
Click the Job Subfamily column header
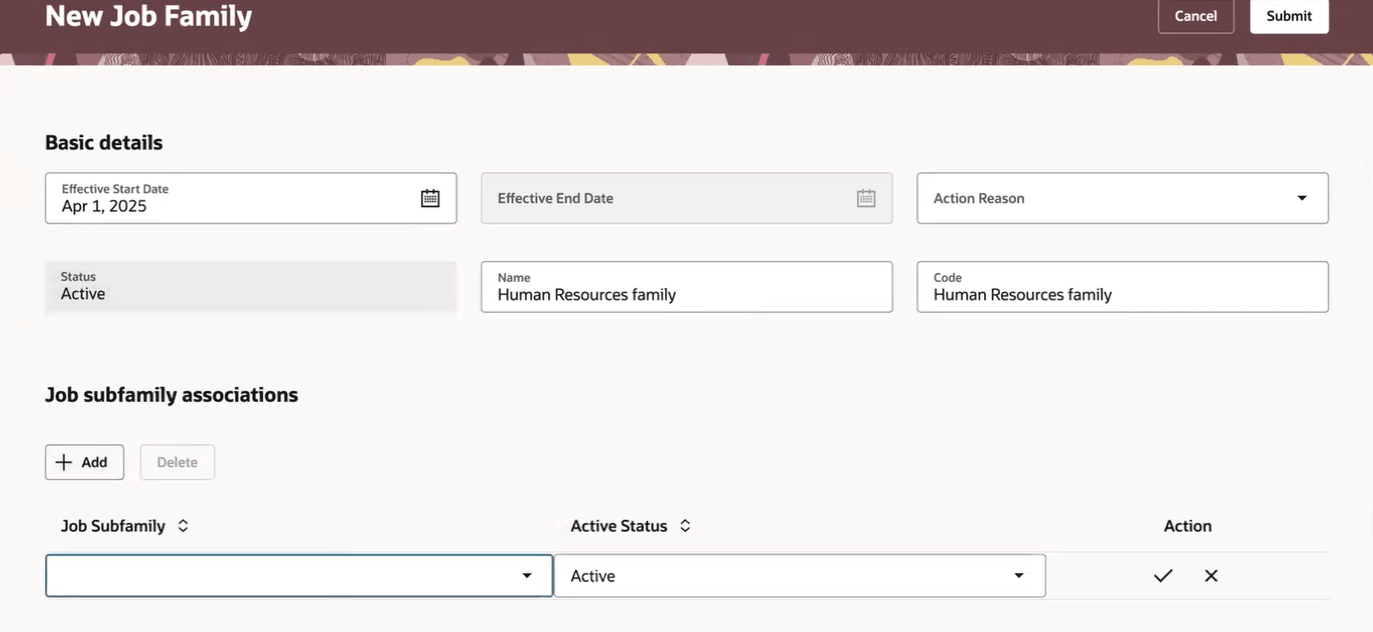click(x=113, y=526)
